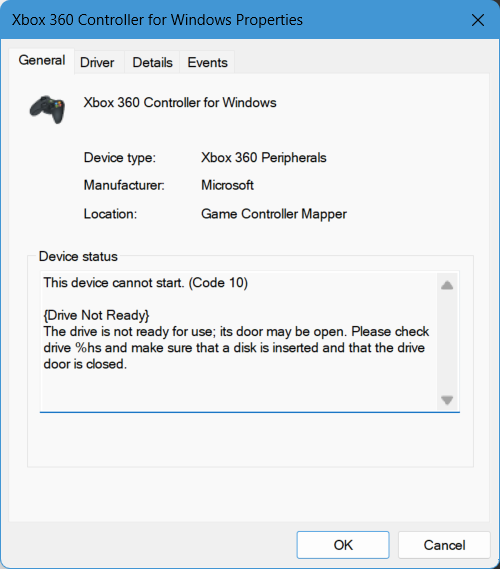Click the Device status group label
This screenshot has width=500, height=569.
tap(78, 257)
